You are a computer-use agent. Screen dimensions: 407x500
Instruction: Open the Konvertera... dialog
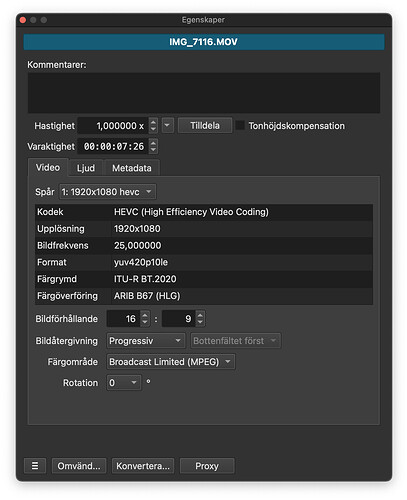click(143, 466)
